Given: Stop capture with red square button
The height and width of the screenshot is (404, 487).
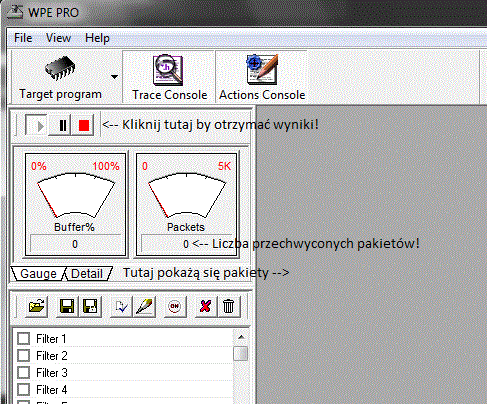Looking at the screenshot, I should click(x=84, y=126).
